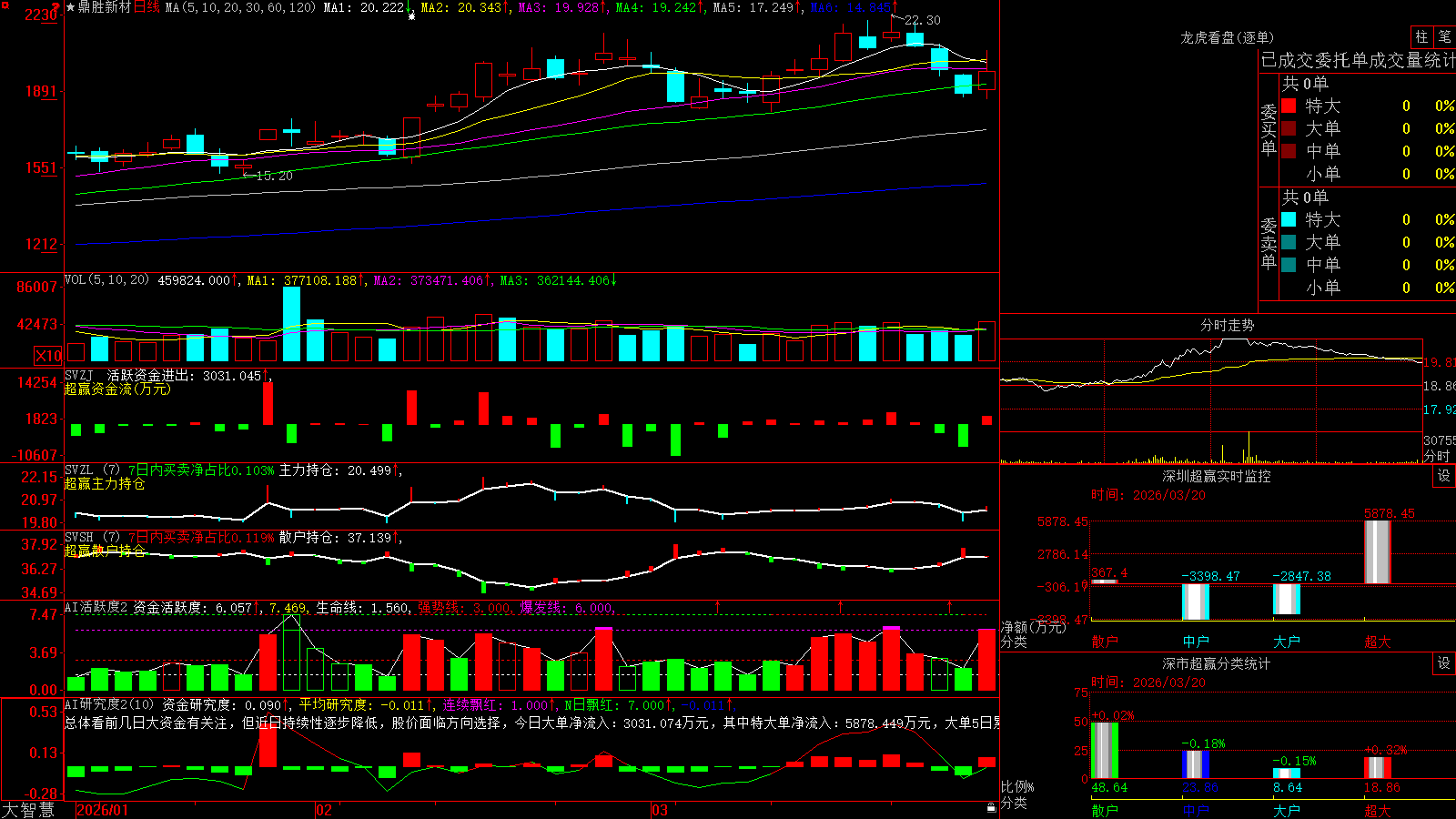Click the AI活跃度2 indicator name
The width and height of the screenshot is (1456, 819).
coord(96,608)
